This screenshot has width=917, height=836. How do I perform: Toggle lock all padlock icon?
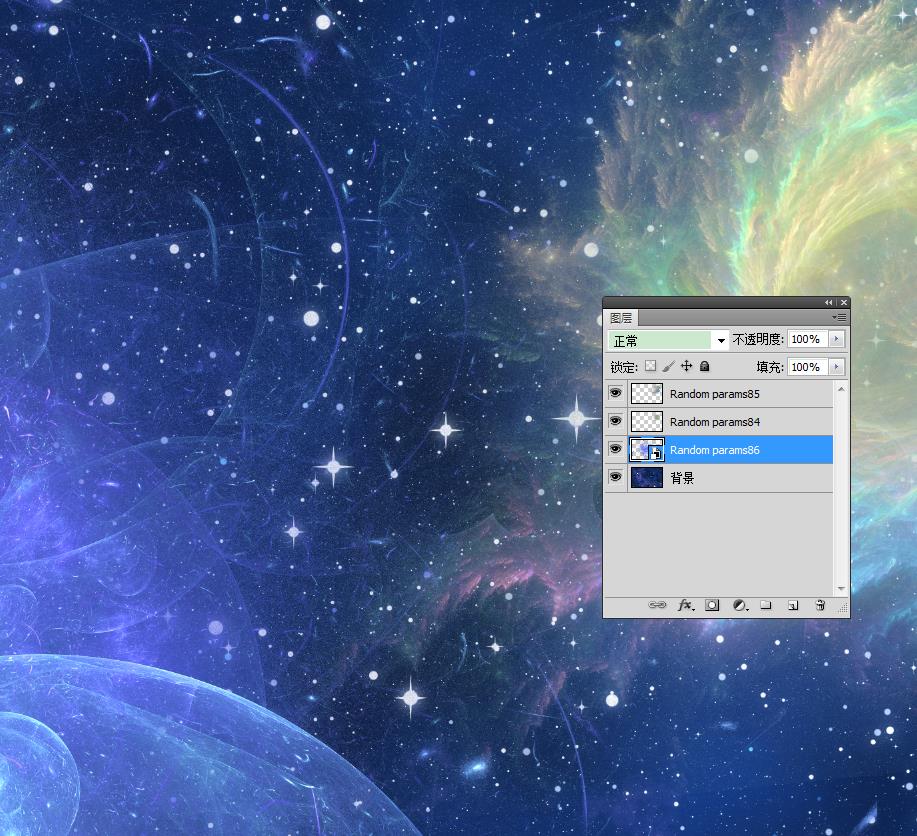(705, 366)
